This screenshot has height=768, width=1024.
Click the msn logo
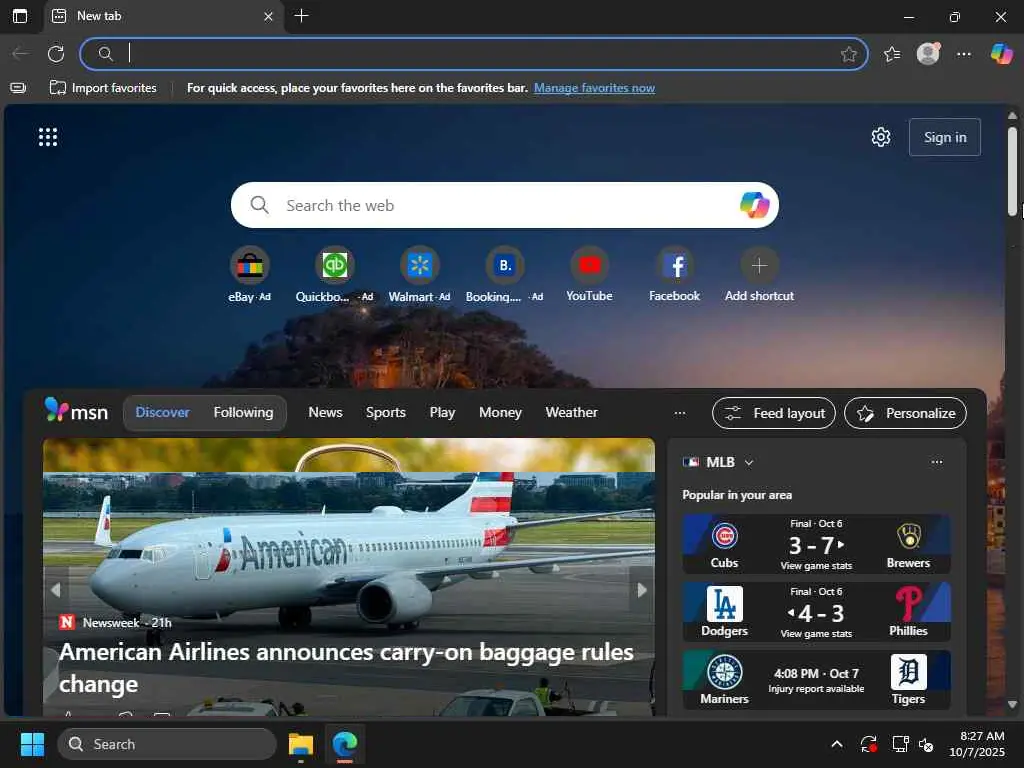click(x=76, y=411)
